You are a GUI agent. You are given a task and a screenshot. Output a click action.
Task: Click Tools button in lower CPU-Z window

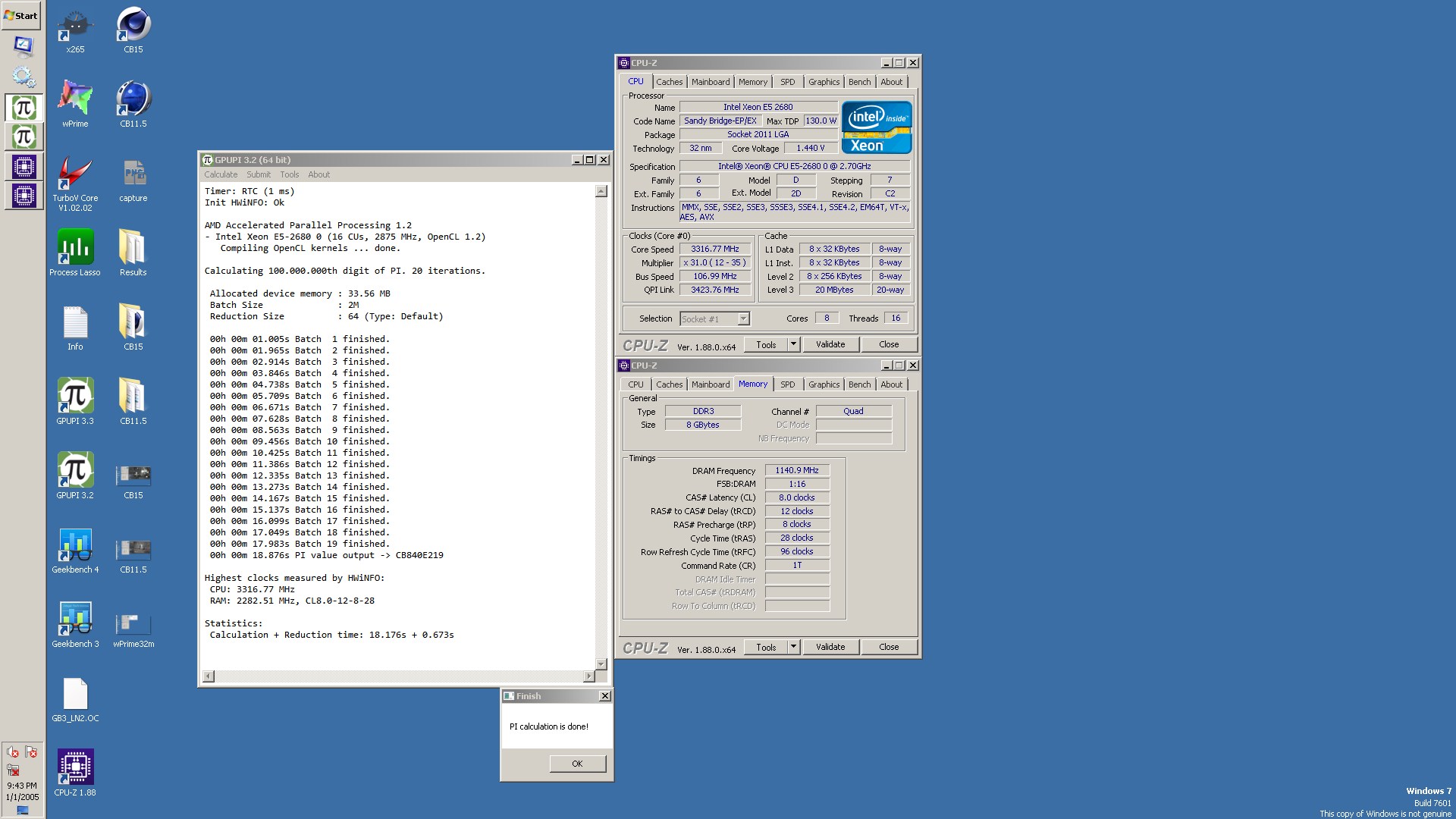click(x=766, y=647)
